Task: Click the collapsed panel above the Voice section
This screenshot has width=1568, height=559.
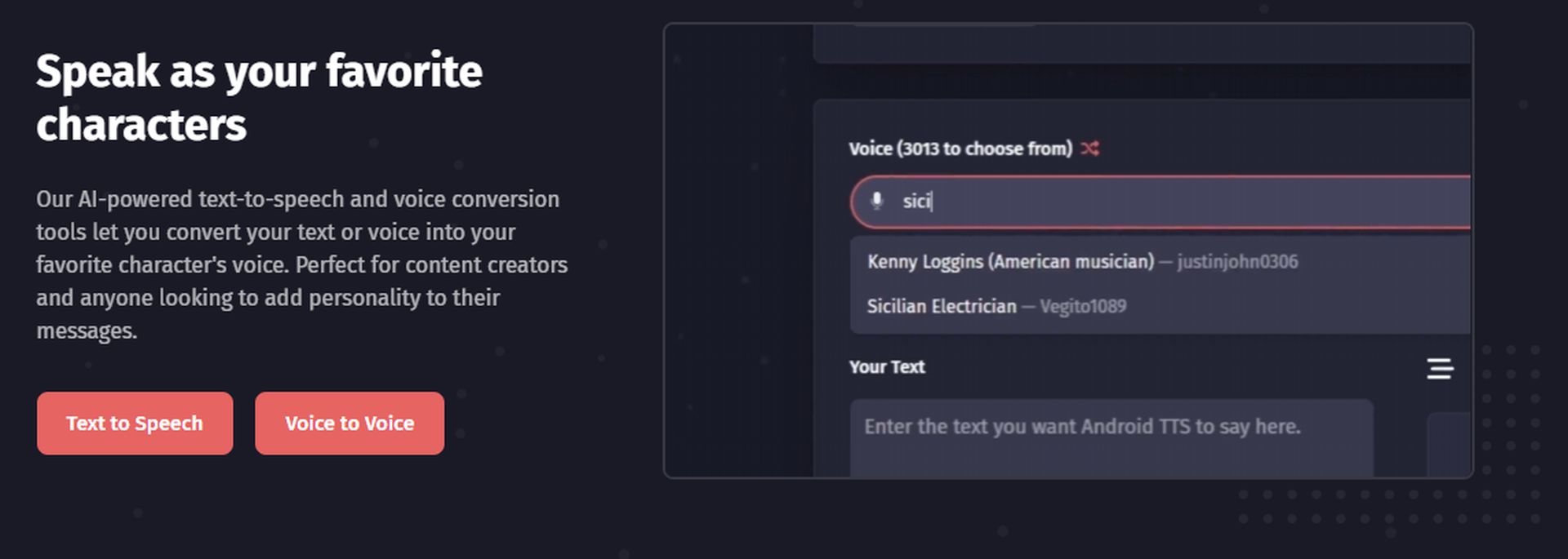Action: (x=1143, y=43)
